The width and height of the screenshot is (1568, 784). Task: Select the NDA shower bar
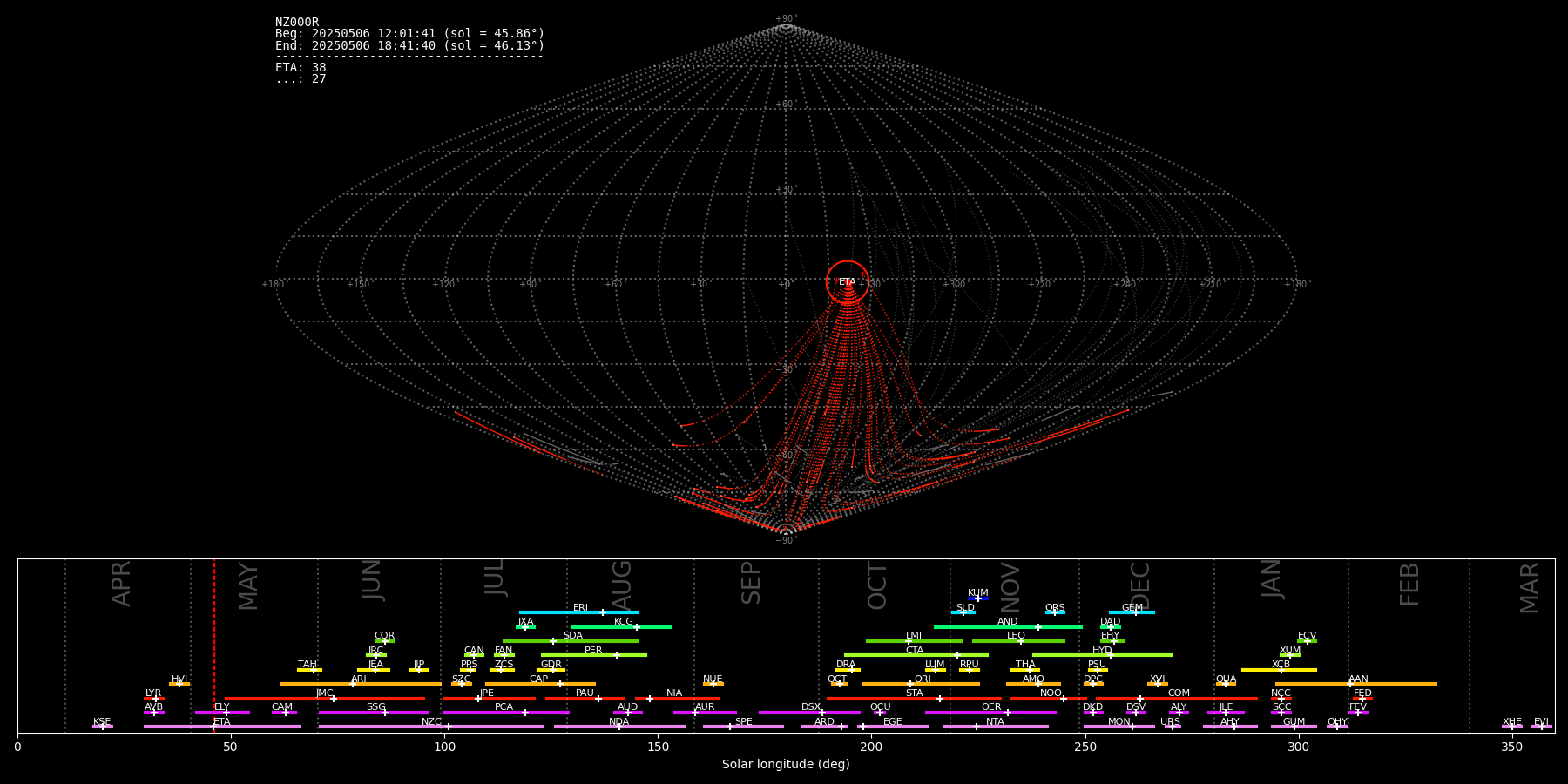coord(619,727)
